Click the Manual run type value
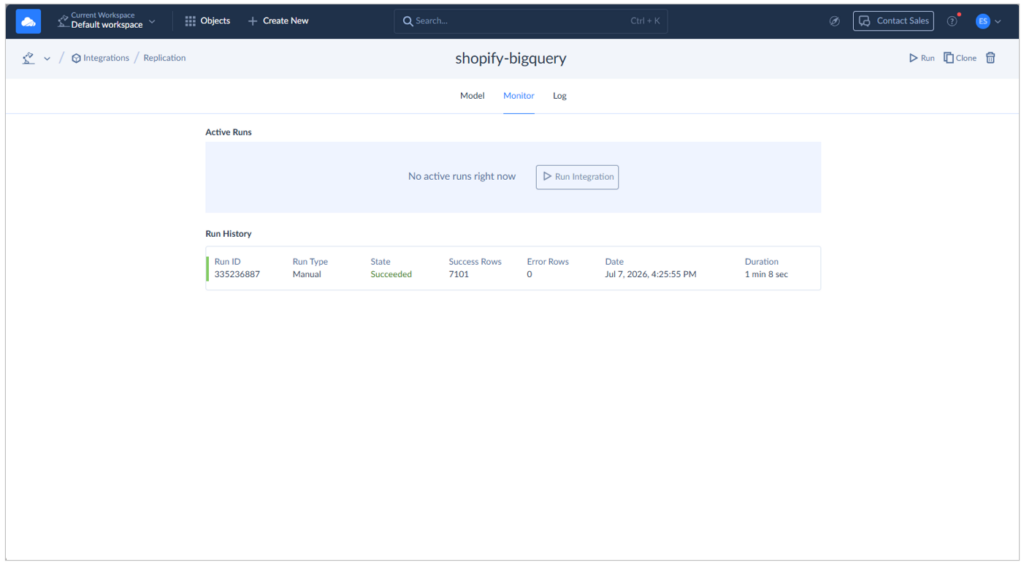The width and height of the screenshot is (1024, 568). (307, 275)
